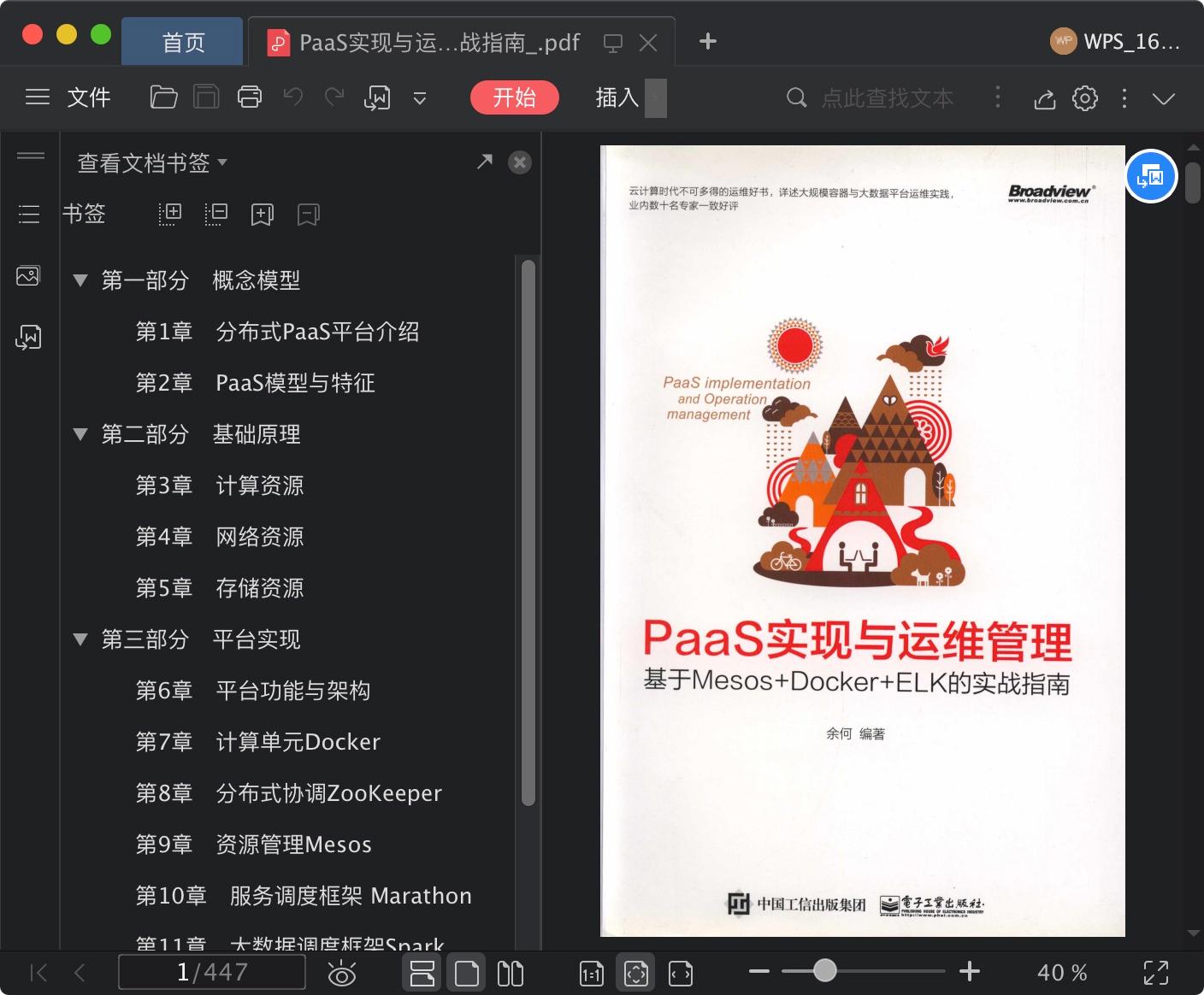The image size is (1204, 995).
Task: Go to 第8章 分布式协调ZooKeeper
Action: click(x=289, y=793)
